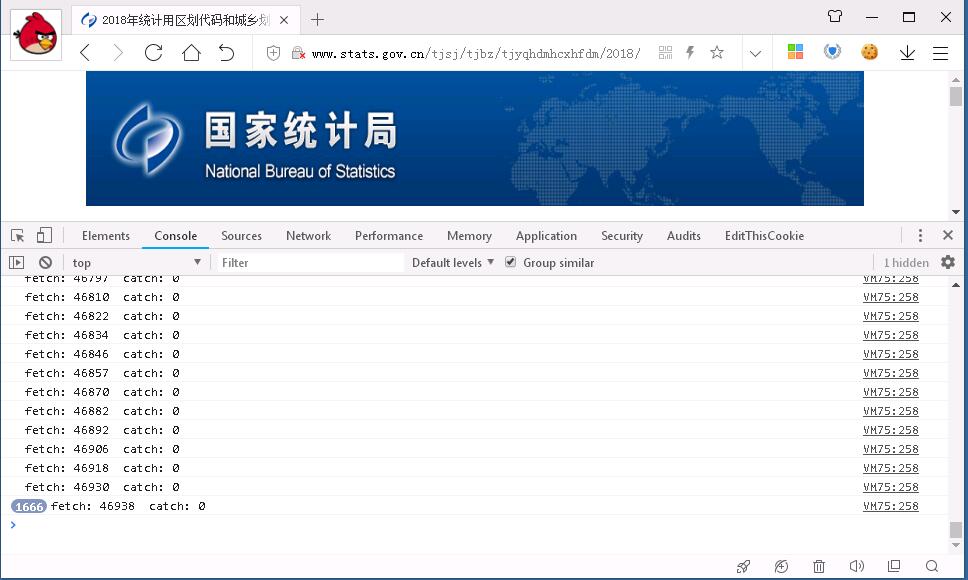Open VM75:258 link on fetch: 46846 row

pyautogui.click(x=891, y=354)
